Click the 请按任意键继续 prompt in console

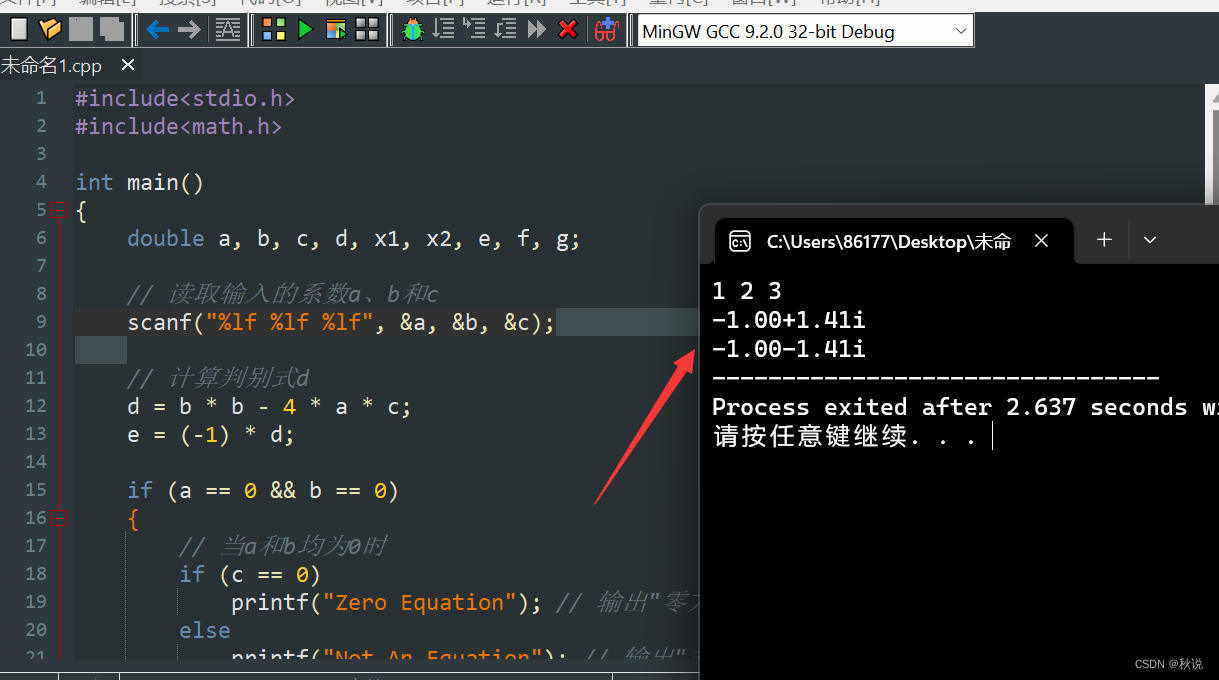pyautogui.click(x=845, y=436)
